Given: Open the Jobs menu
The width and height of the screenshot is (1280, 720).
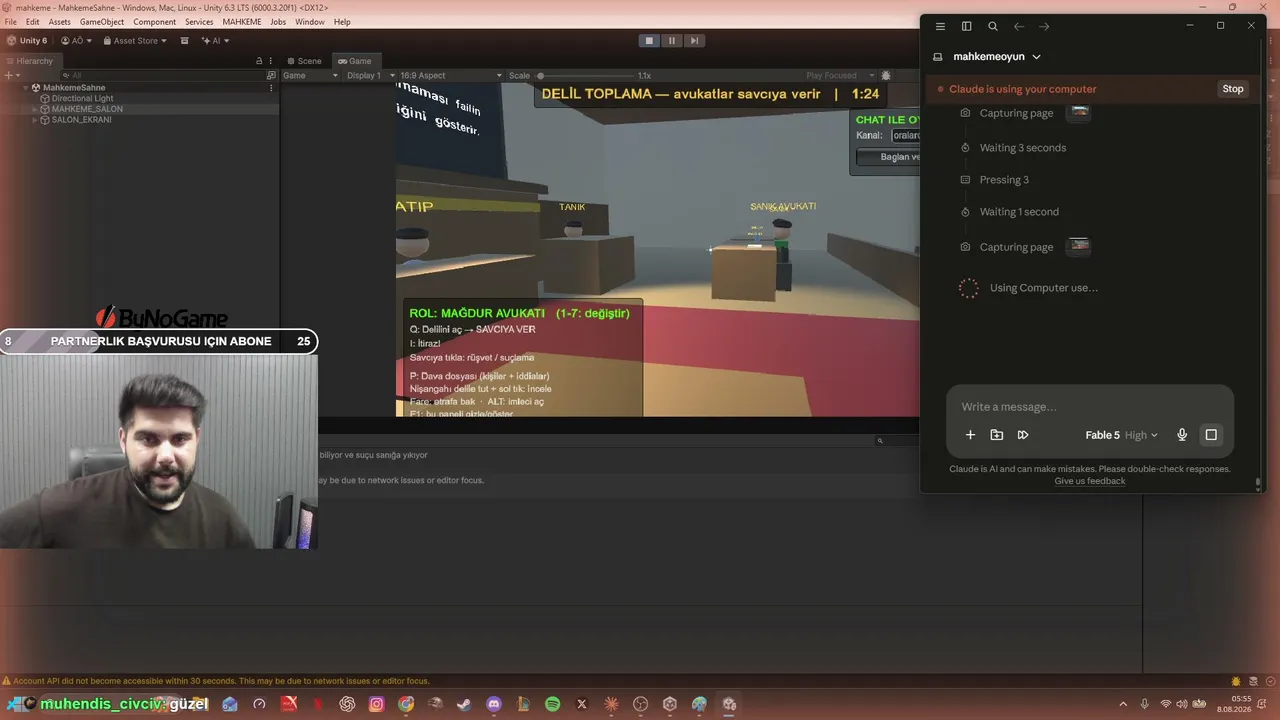Looking at the screenshot, I should pos(278,22).
